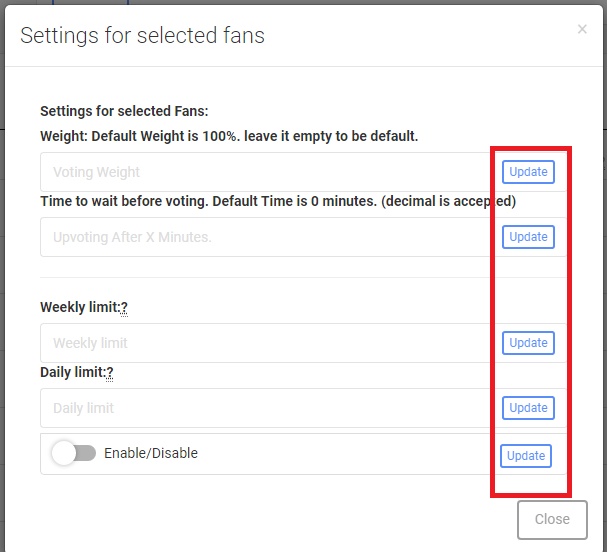
Task: Click Update next to Voting Weight
Action: pyautogui.click(x=528, y=172)
